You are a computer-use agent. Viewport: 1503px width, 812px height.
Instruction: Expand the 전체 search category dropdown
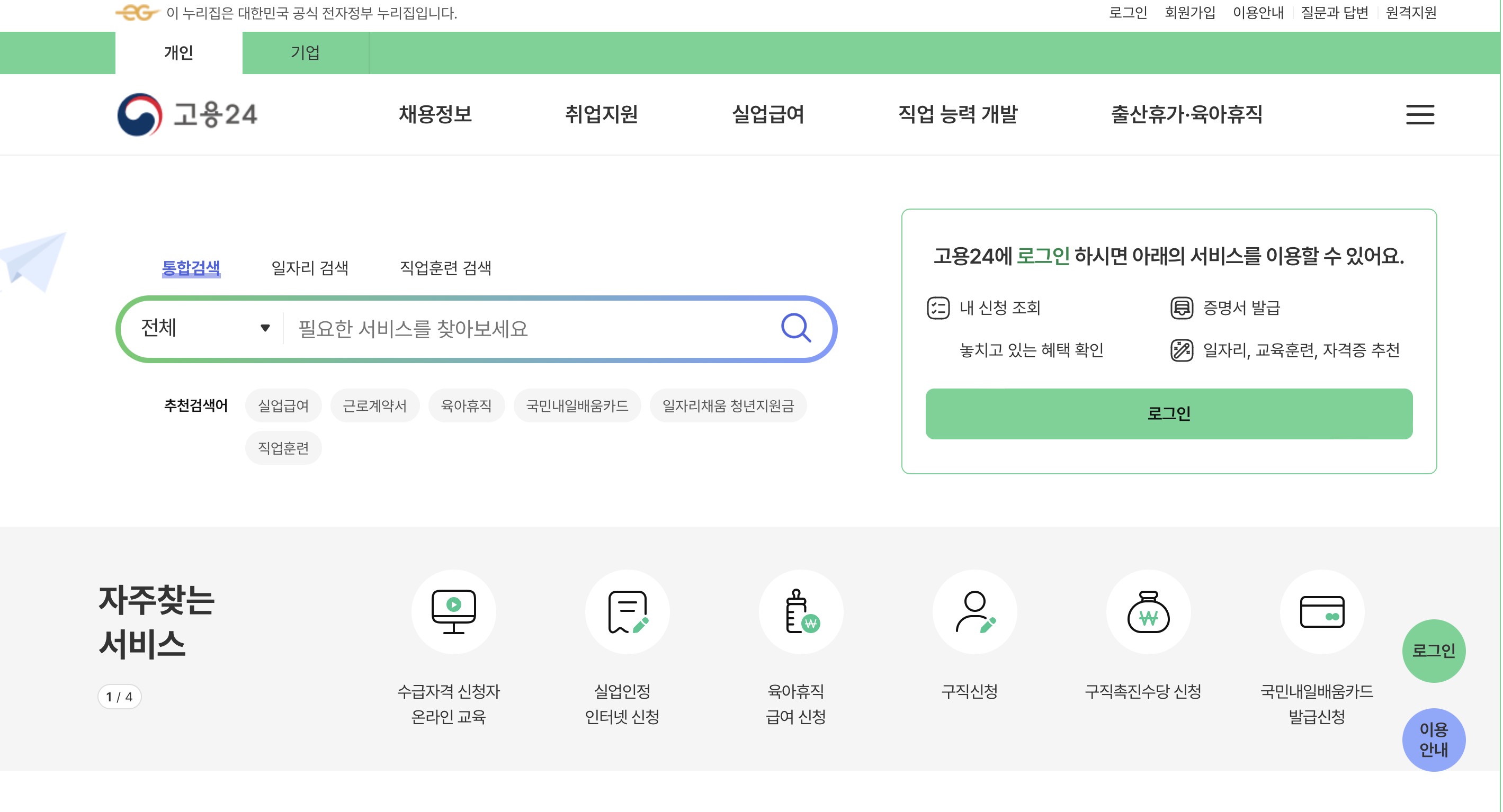(204, 328)
